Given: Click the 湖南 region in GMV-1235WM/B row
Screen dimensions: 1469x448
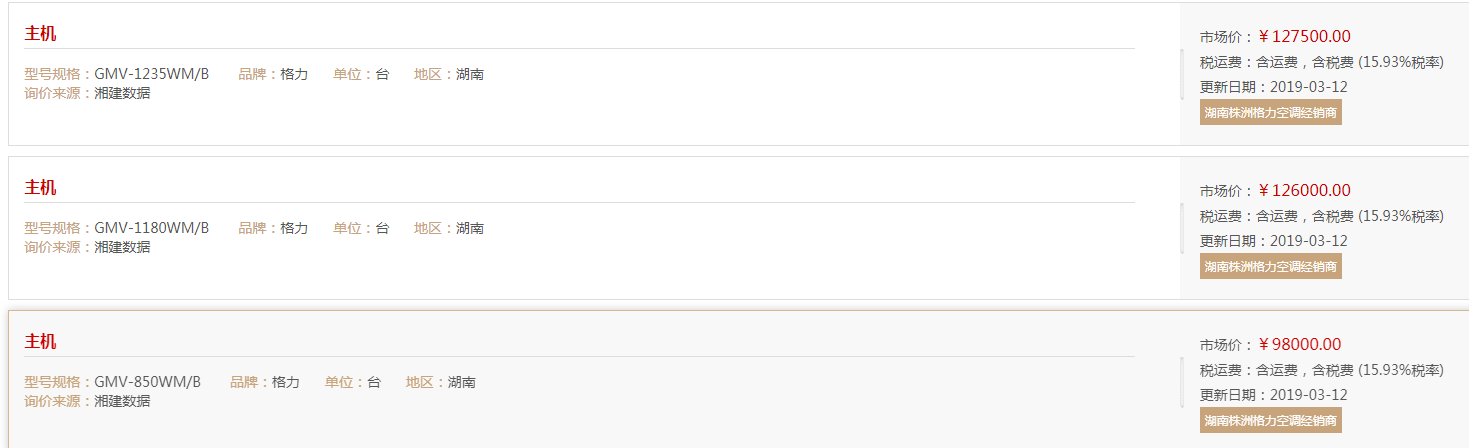Looking at the screenshot, I should pyautogui.click(x=470, y=74).
